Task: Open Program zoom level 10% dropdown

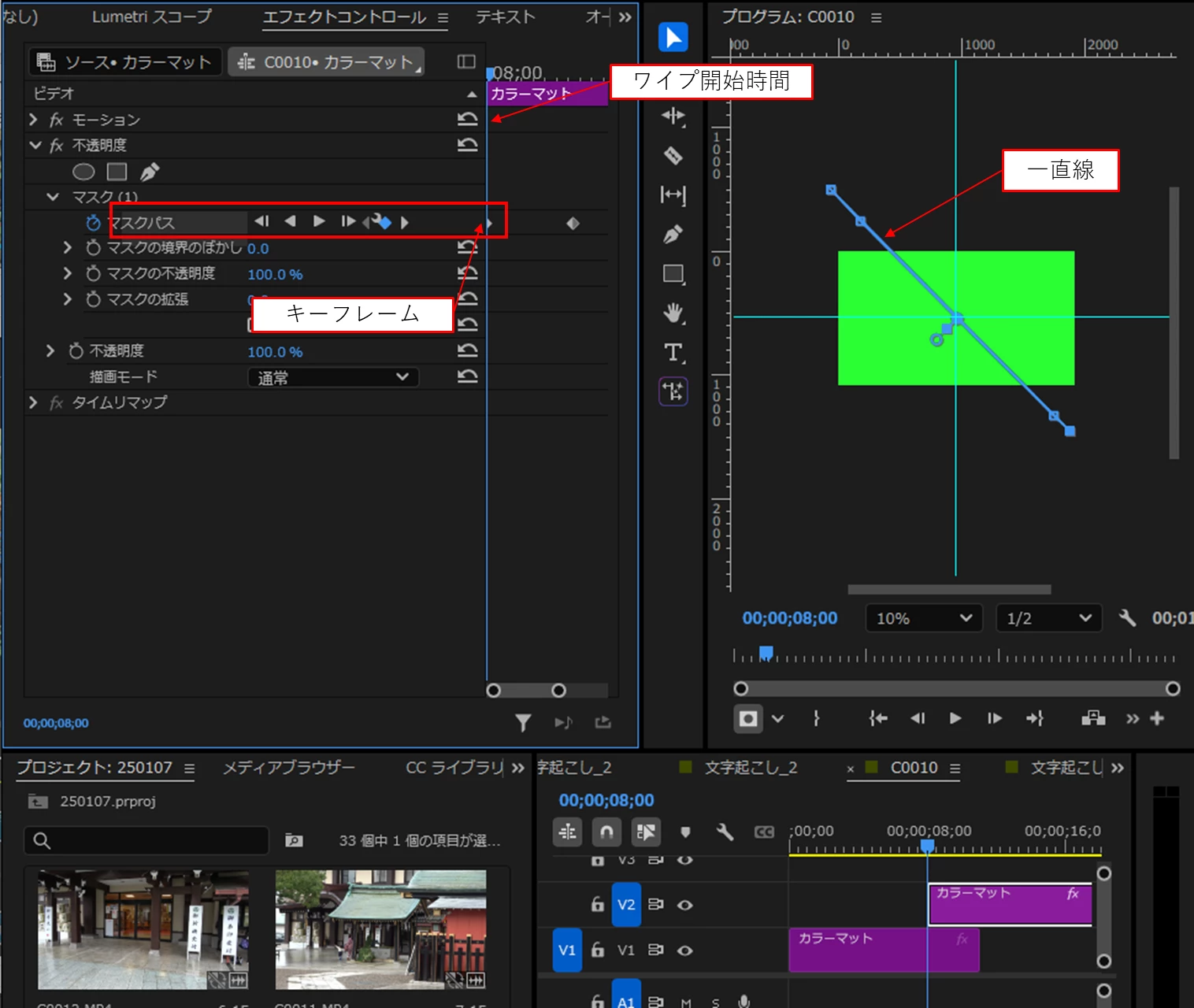Action: tap(924, 618)
